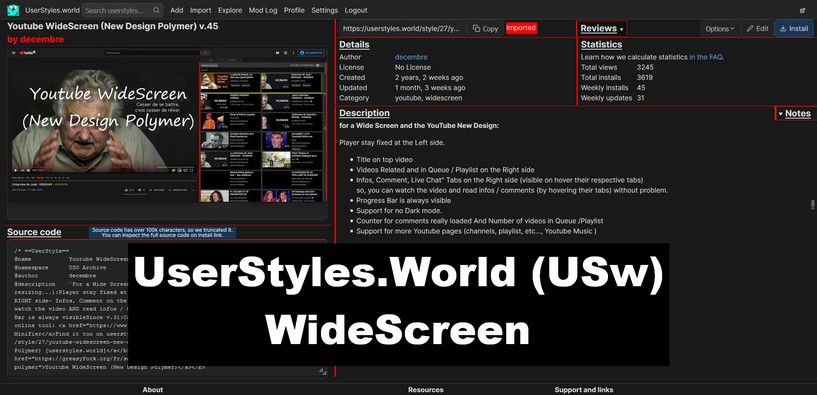Click the UserStyles.world mascot logo icon
This screenshot has height=395, width=817.
[13, 10]
